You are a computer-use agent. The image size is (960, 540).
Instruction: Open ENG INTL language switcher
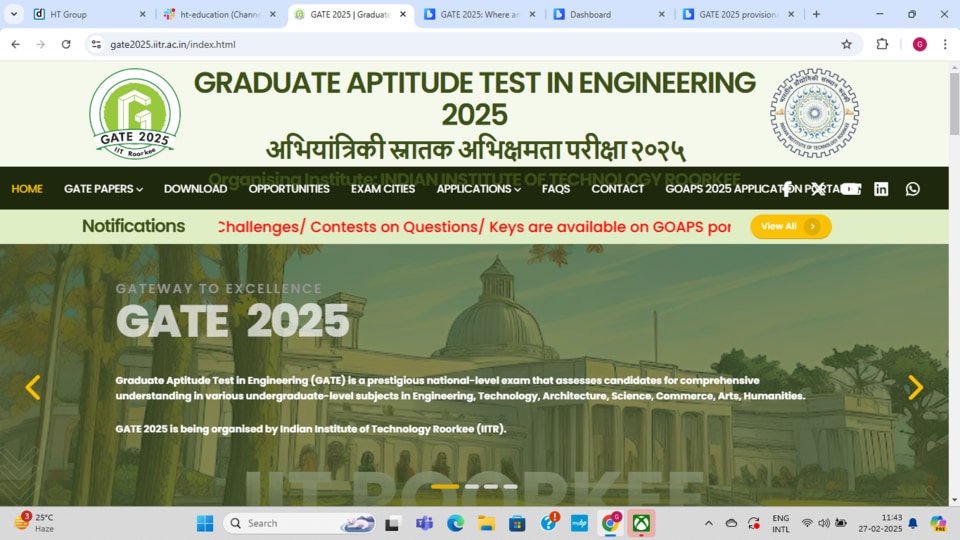click(x=781, y=523)
